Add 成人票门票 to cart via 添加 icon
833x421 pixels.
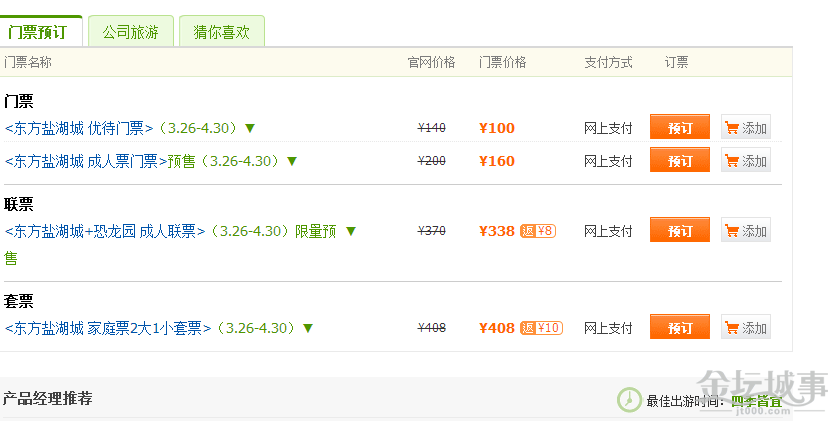pyautogui.click(x=745, y=160)
